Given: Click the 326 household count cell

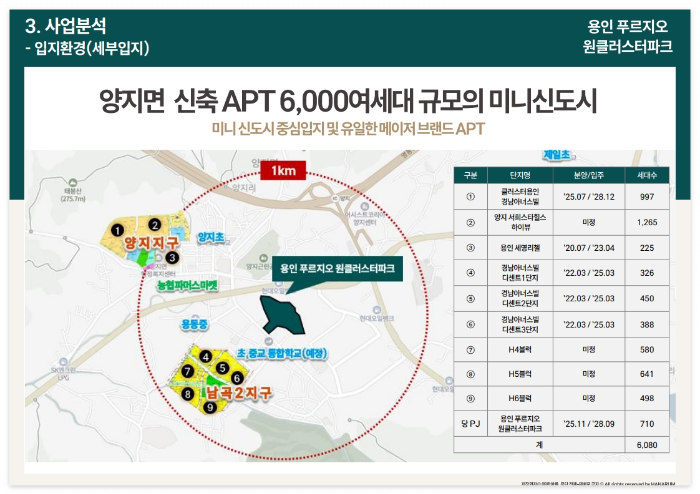Looking at the screenshot, I should (647, 273).
